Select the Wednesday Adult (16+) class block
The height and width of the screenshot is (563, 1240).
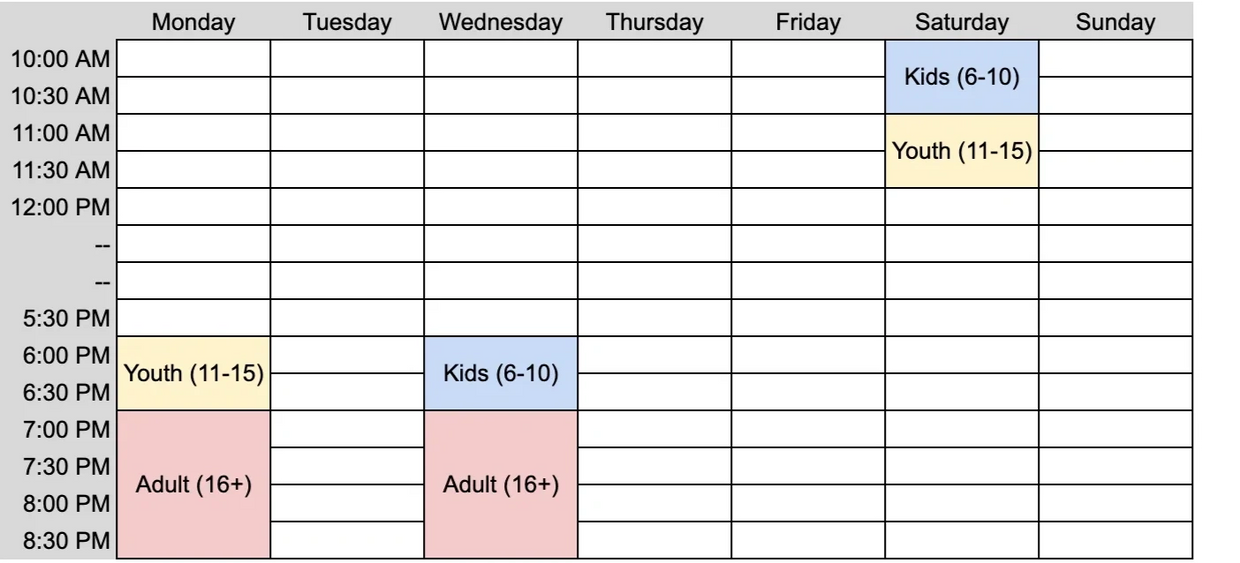(x=500, y=484)
